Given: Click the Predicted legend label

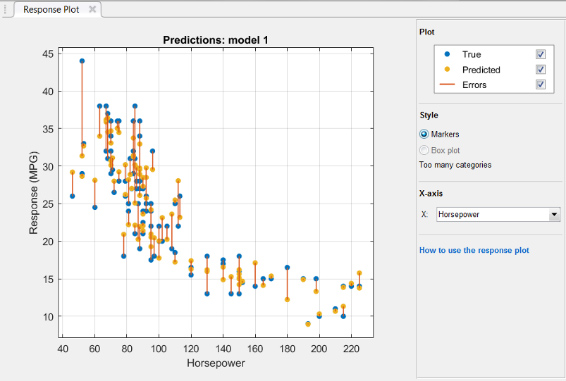Looking at the screenshot, I should [481, 70].
